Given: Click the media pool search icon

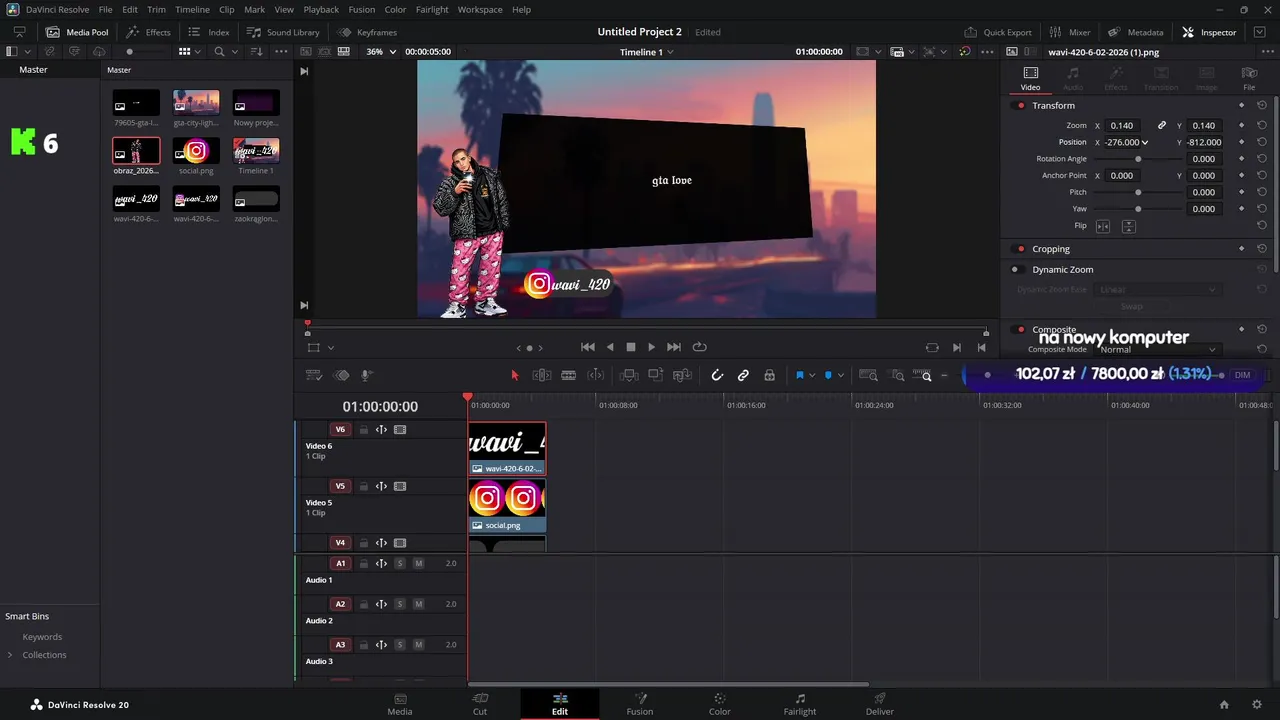Looking at the screenshot, I should [219, 51].
